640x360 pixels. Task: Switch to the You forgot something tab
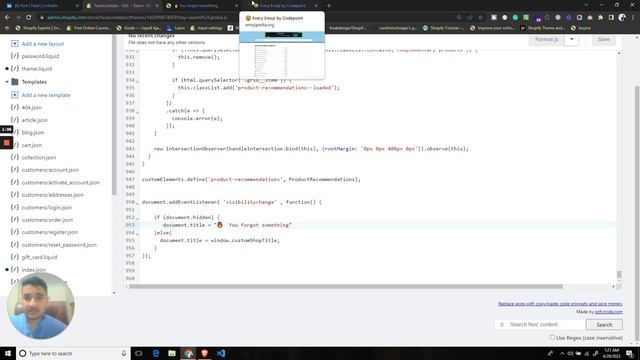click(201, 6)
